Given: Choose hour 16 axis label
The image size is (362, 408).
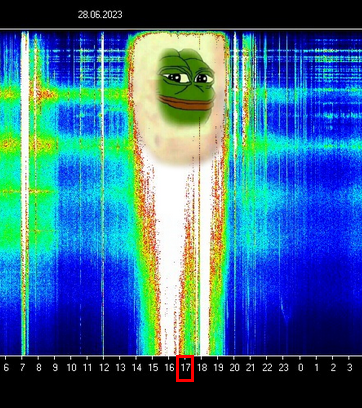Looking at the screenshot, I should [x=169, y=368].
